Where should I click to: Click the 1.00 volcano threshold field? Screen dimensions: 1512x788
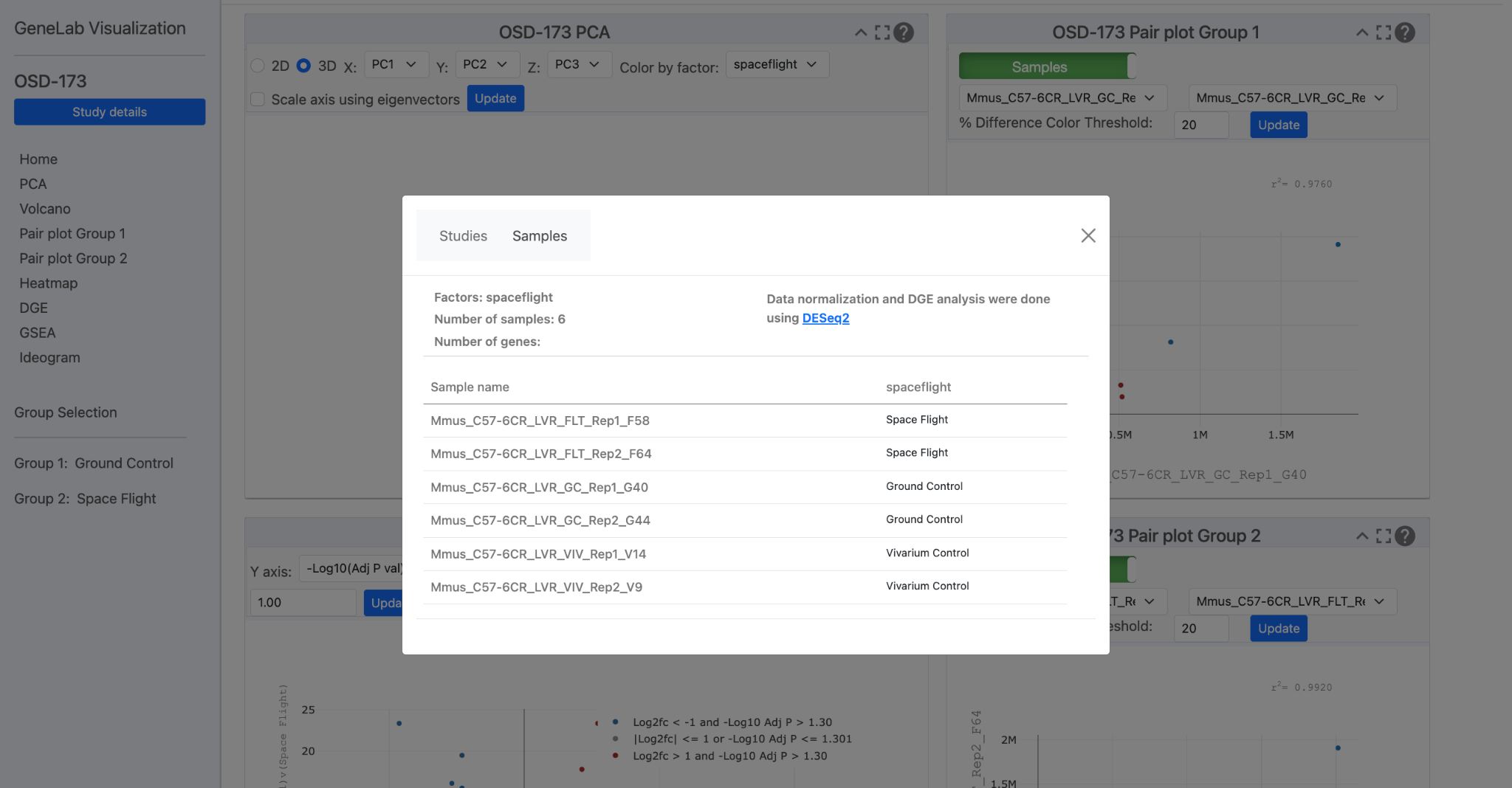pos(303,602)
